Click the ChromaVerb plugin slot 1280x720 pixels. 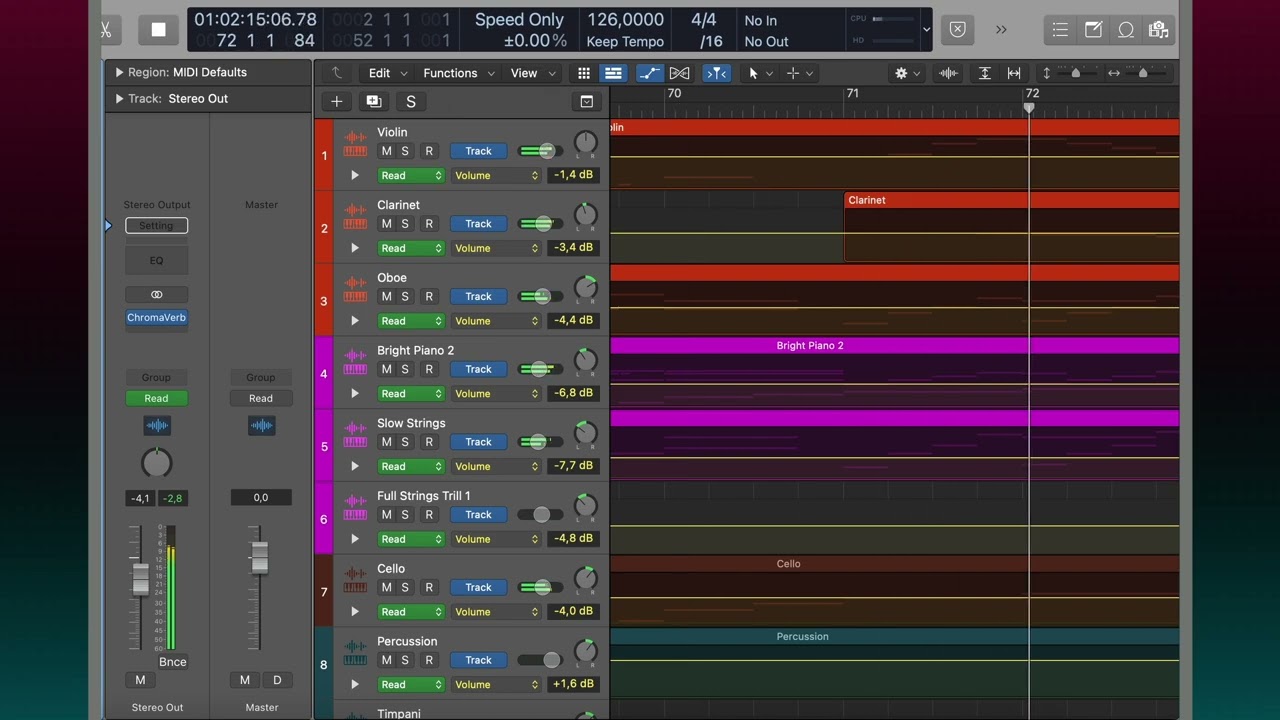pyautogui.click(x=156, y=318)
